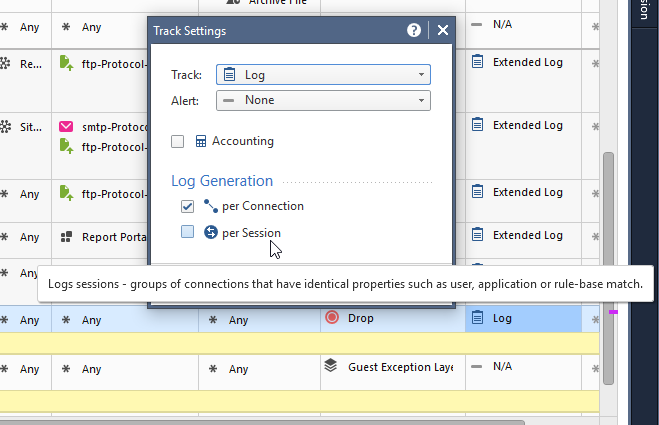Image resolution: width=659 pixels, height=425 pixels.
Task: Click the smtp-Protocol service entry
Action: point(115,127)
